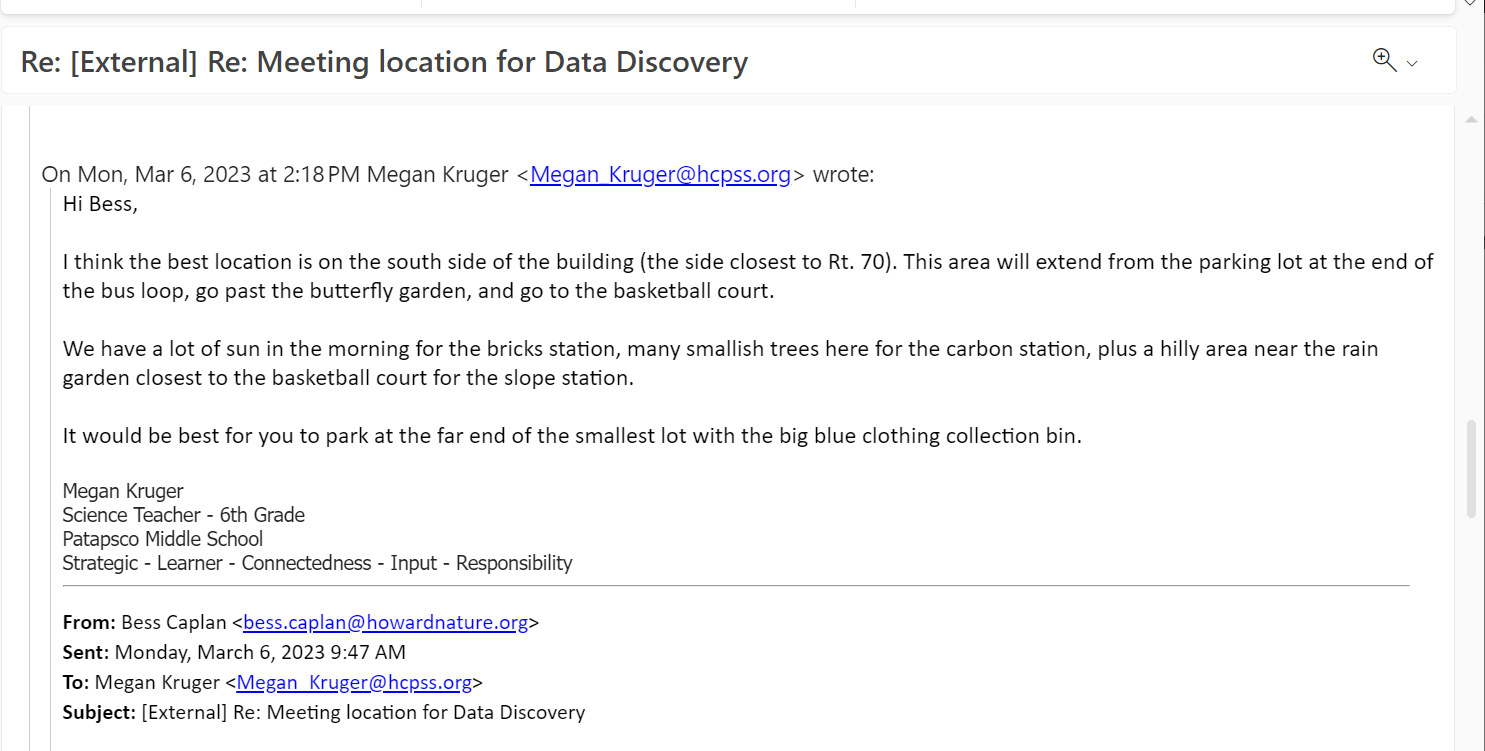Collapse the top-right chevron above the scrollbar
1485x751 pixels.
(x=1469, y=4)
